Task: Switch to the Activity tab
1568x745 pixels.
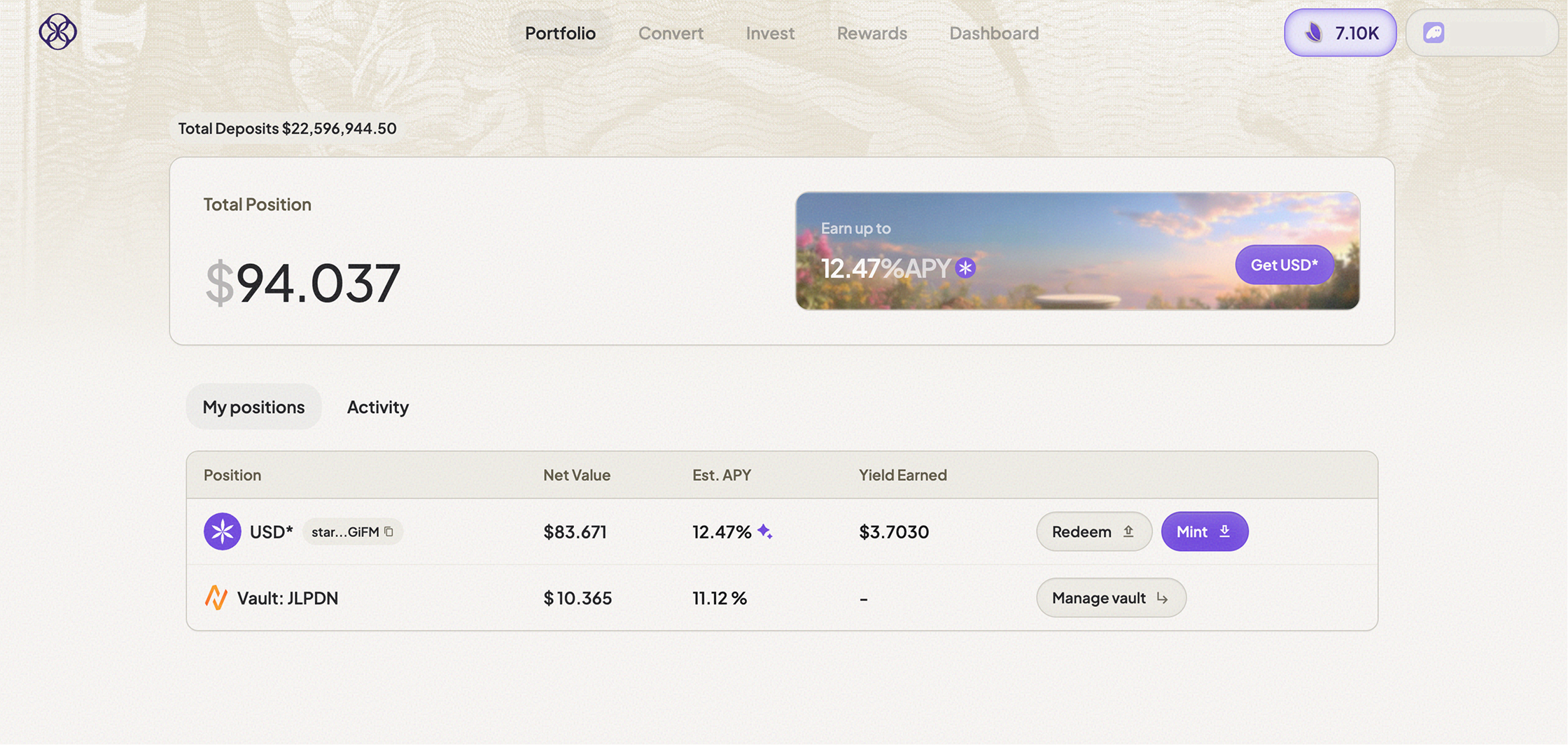Action: 378,407
